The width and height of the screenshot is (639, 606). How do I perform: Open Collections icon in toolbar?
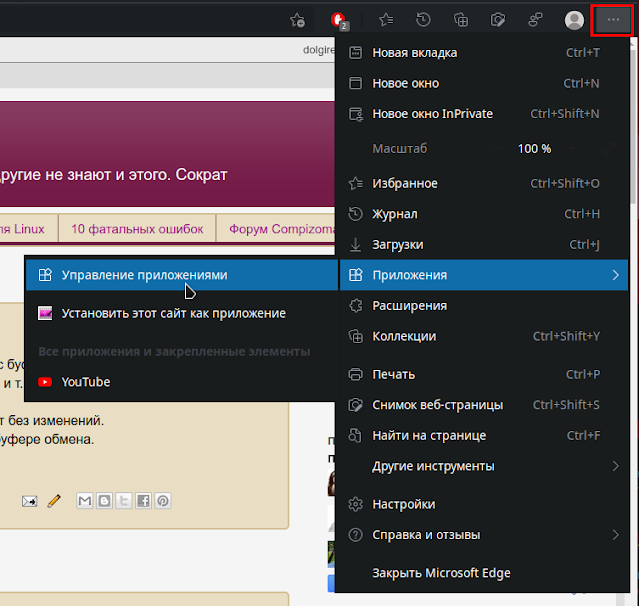(x=461, y=20)
